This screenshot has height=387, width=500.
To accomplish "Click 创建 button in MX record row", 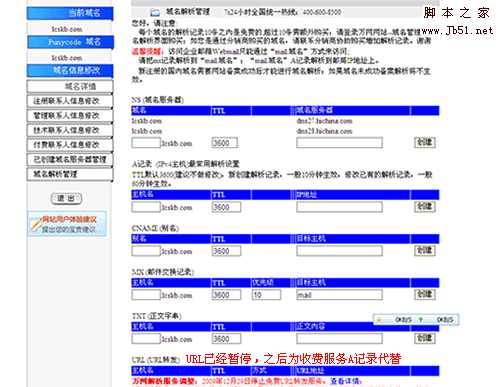I will (x=425, y=295).
